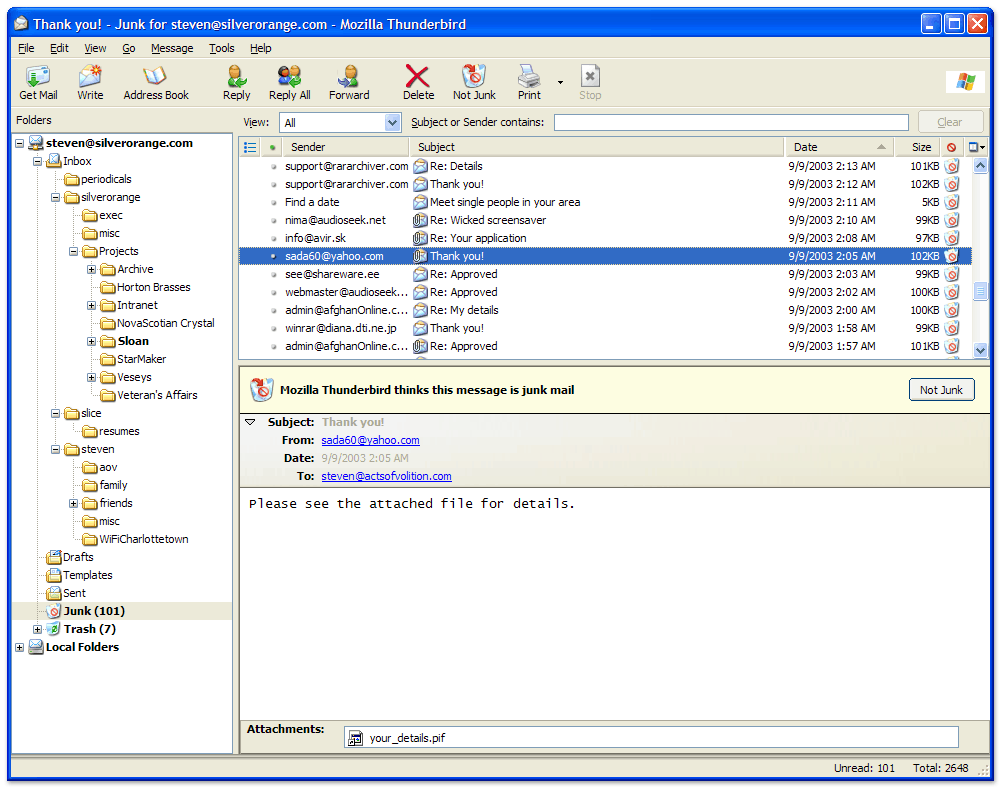
Task: Open the File menu
Action: pos(26,48)
